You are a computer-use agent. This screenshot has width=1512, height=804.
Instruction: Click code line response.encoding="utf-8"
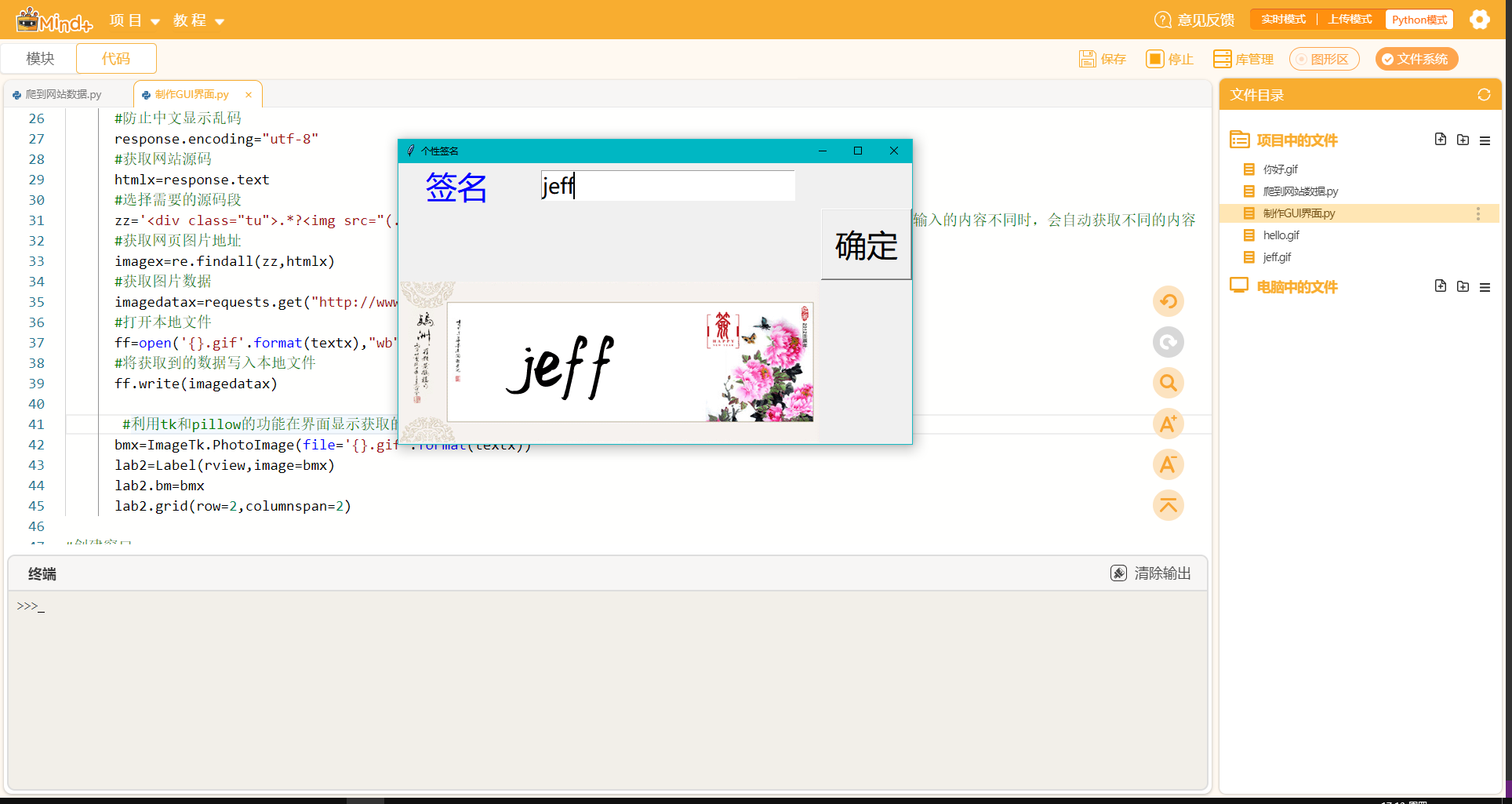pos(216,139)
